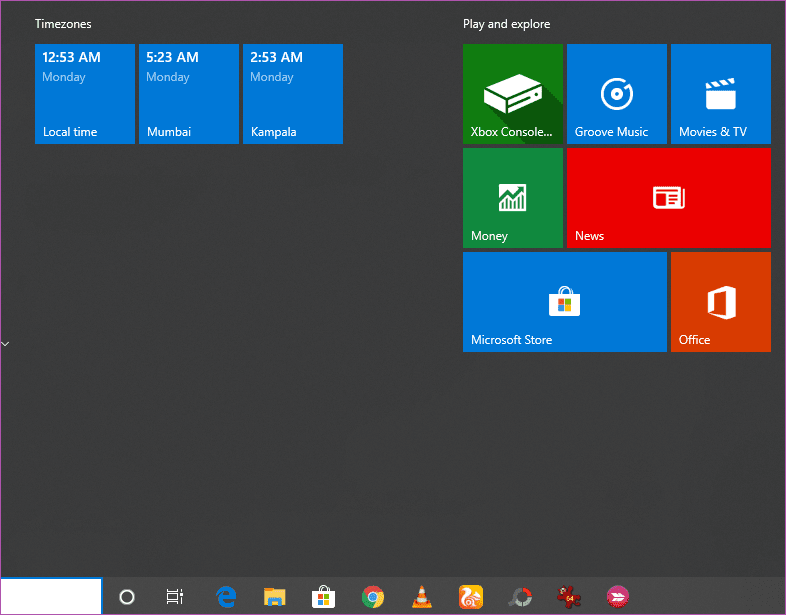This screenshot has width=786, height=615.
Task: Select the Play and explore group header
Action: tap(506, 24)
